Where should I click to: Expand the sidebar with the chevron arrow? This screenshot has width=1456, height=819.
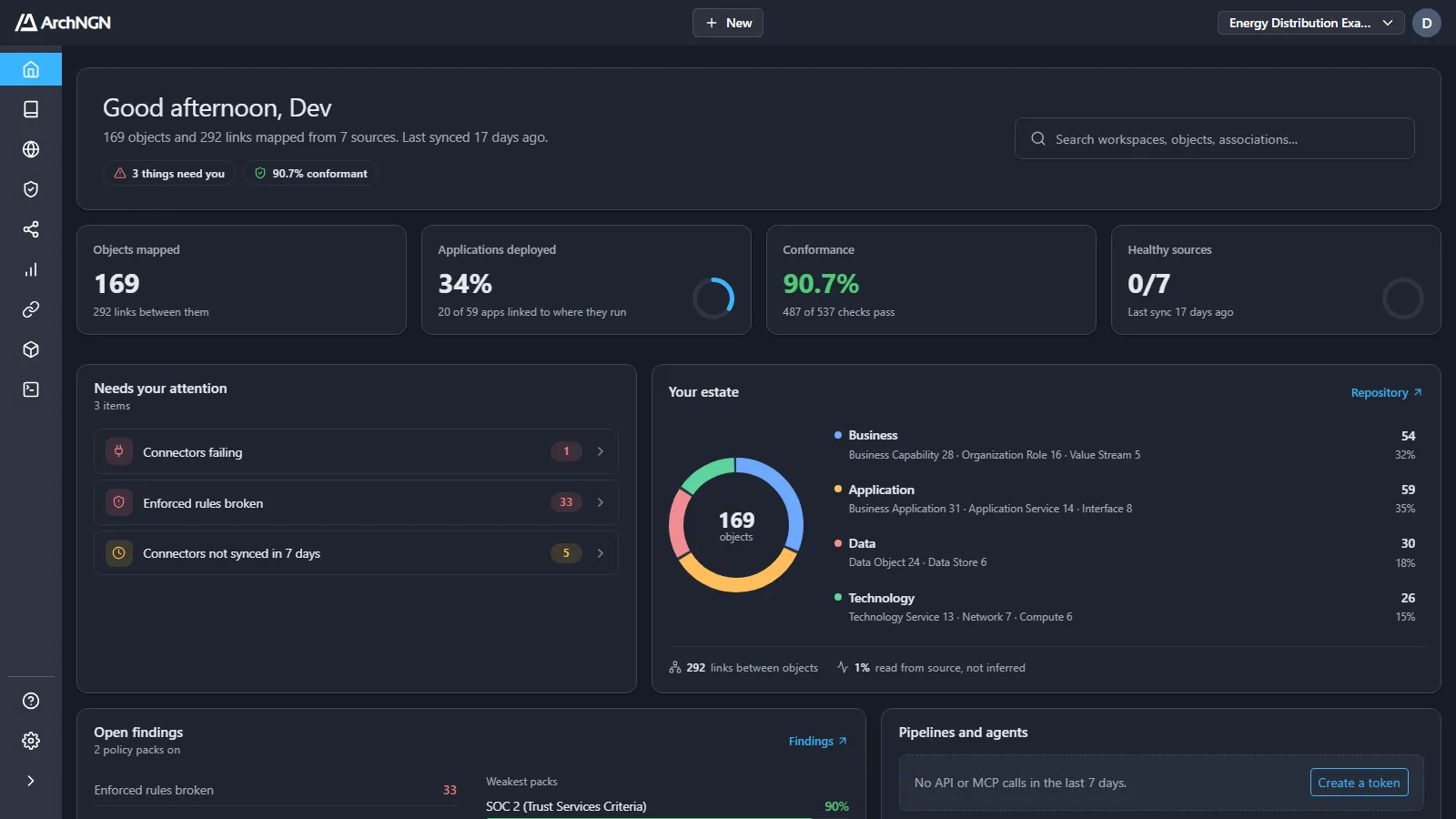tap(31, 781)
